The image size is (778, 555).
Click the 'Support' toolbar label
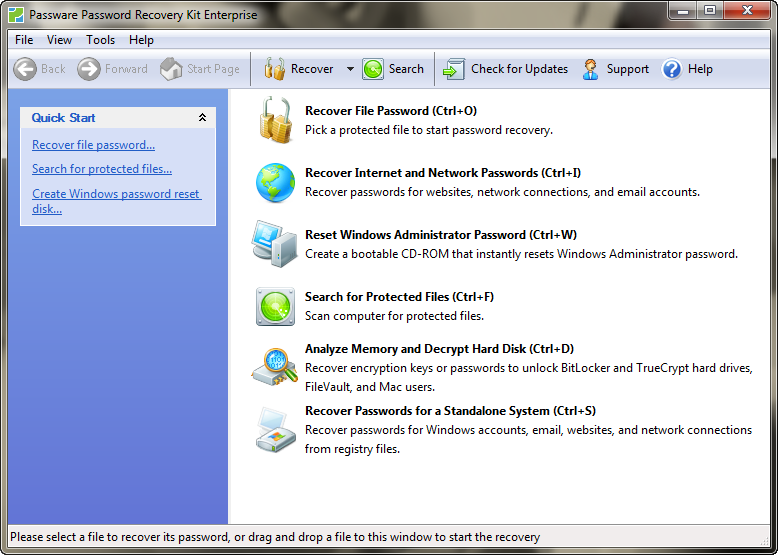point(627,69)
